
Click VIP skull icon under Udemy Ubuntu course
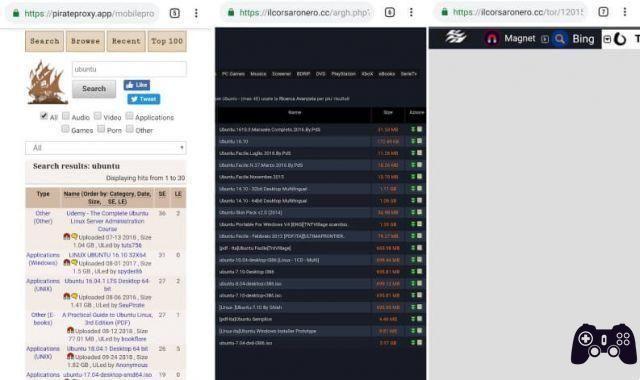coord(67,236)
